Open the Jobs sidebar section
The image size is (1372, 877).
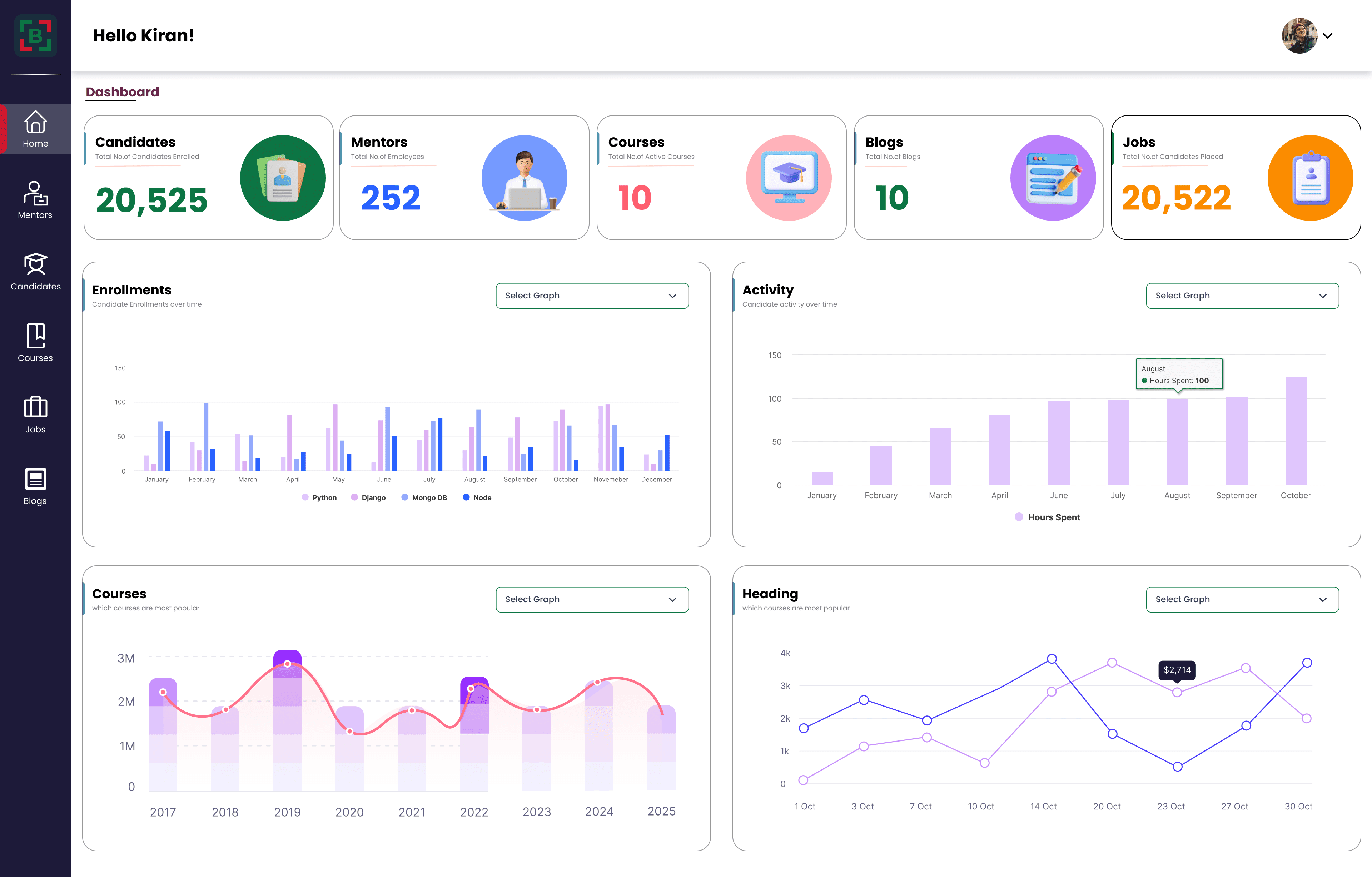click(35, 415)
